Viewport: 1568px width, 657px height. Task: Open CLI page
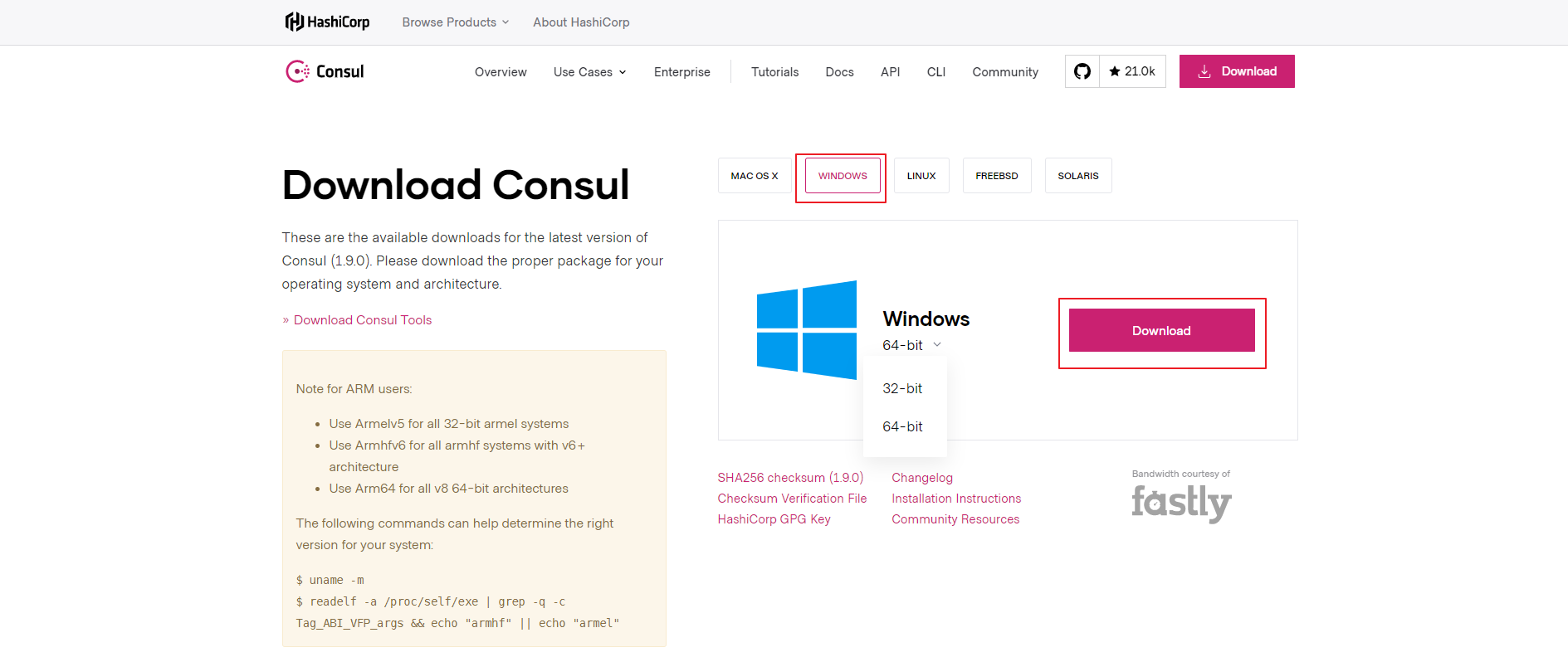(936, 72)
